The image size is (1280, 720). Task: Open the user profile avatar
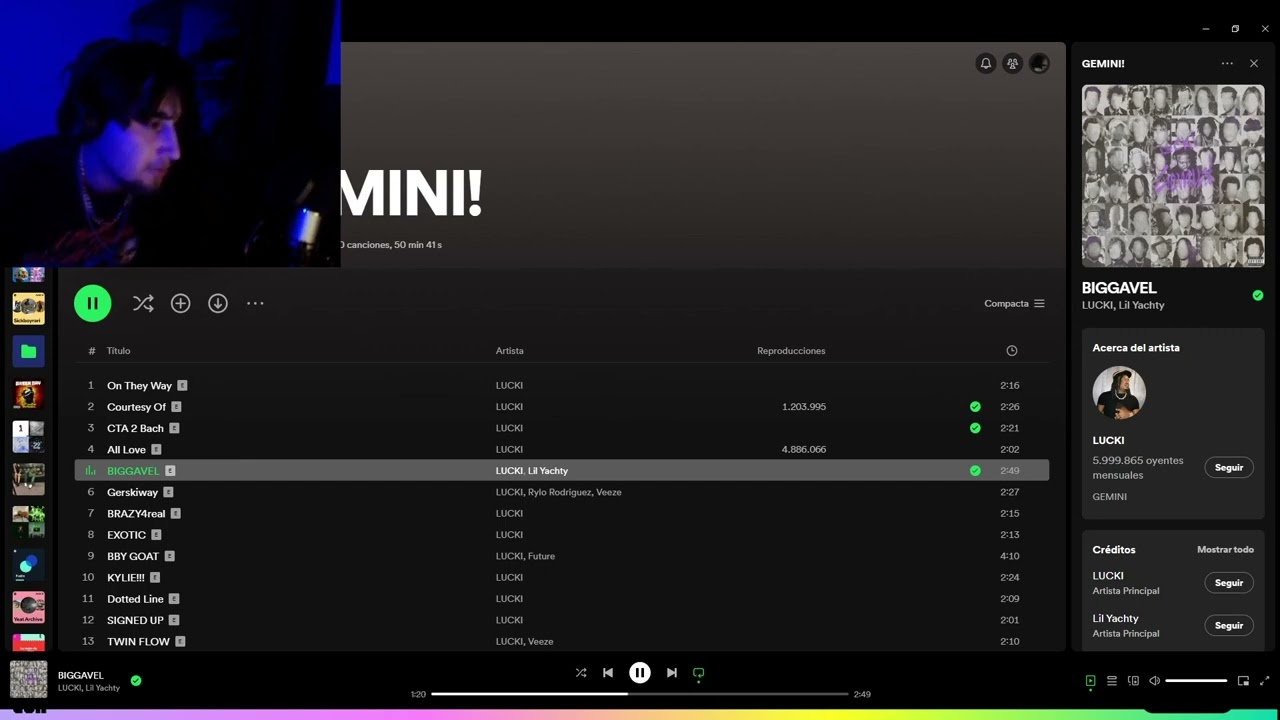1039,63
